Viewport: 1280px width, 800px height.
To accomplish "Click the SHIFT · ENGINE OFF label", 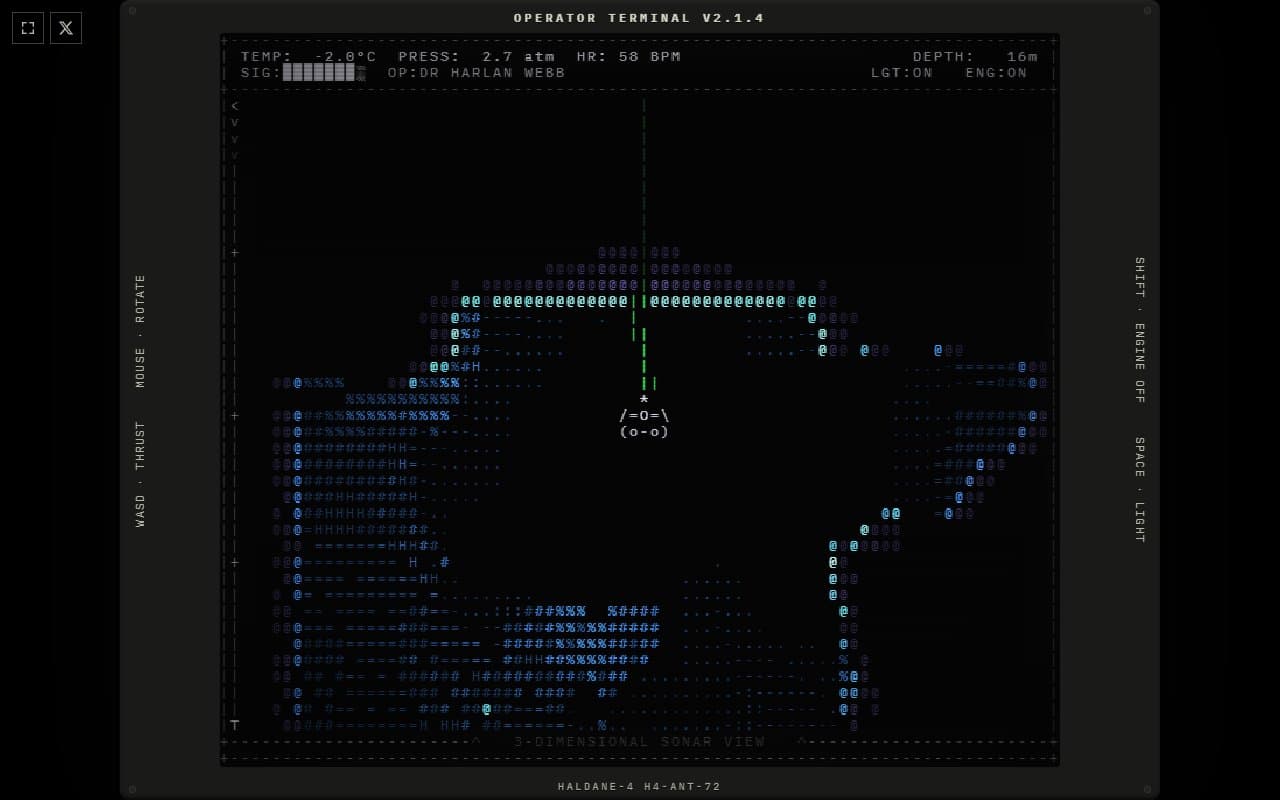I will [x=1139, y=330].
